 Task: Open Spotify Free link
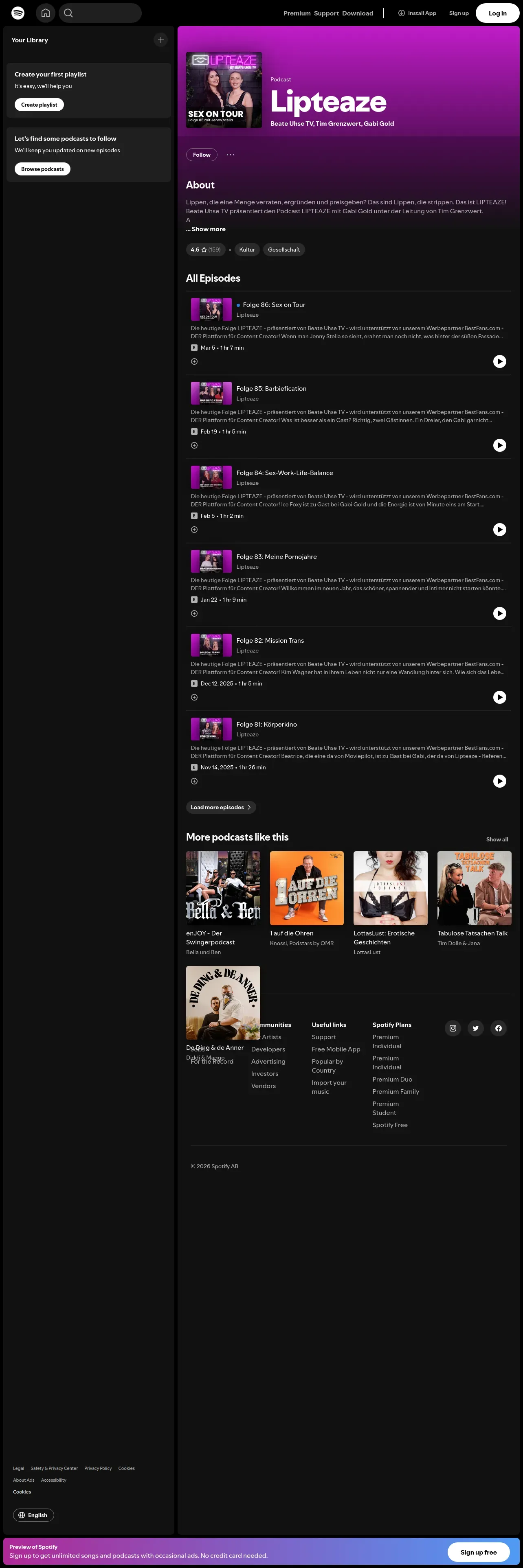coord(390,1126)
